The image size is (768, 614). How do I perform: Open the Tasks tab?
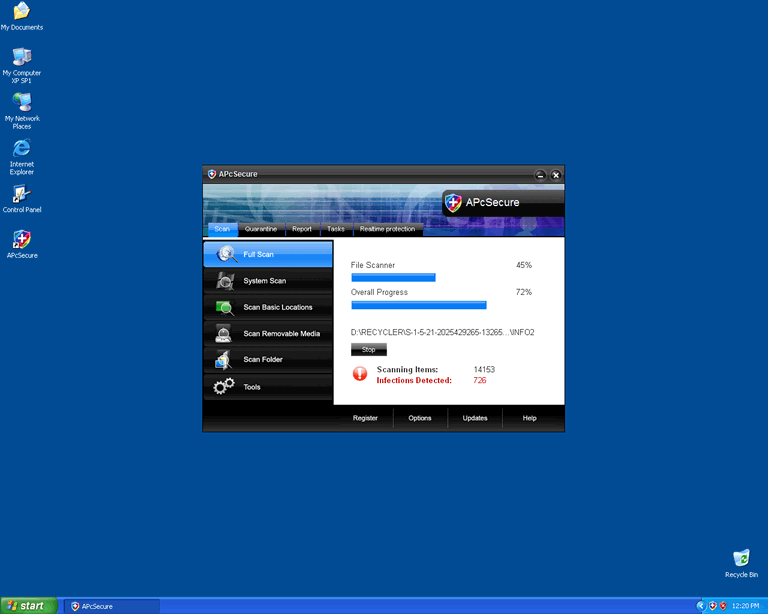335,229
